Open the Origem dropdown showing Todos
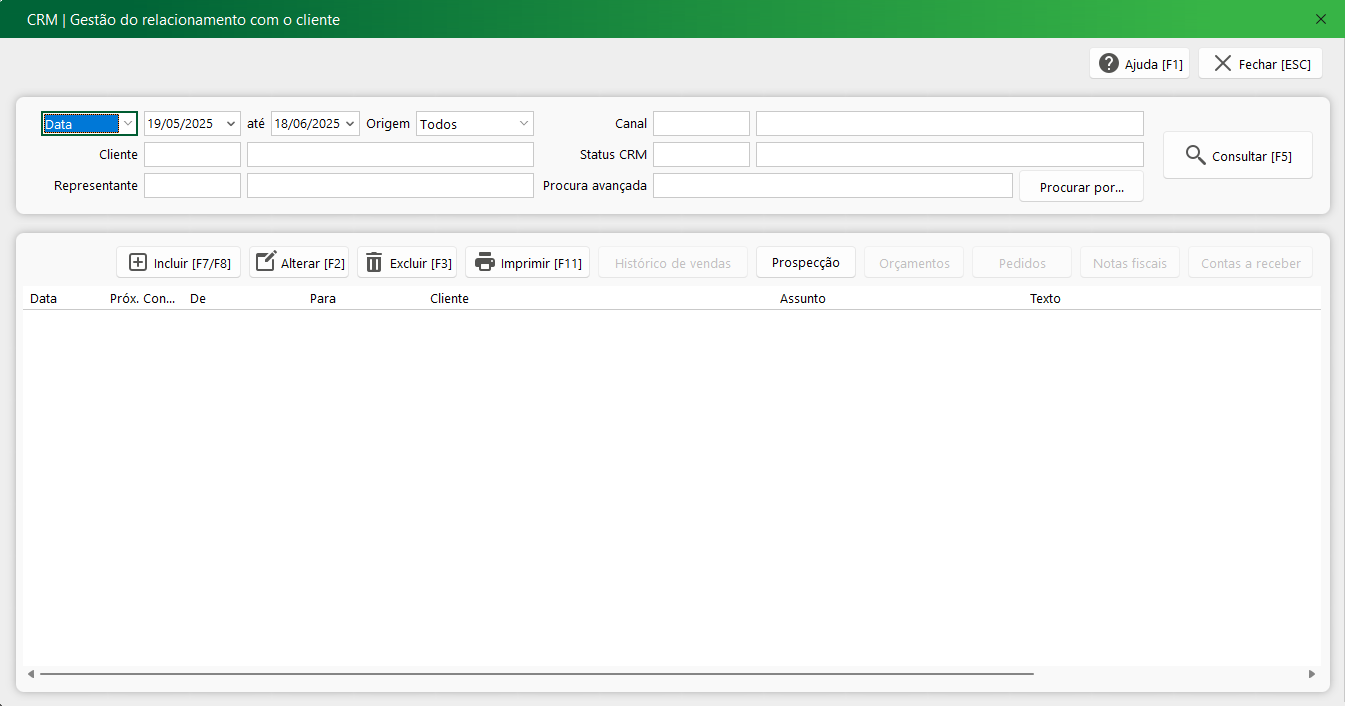Screen dimensions: 1345x706 click(x=524, y=124)
